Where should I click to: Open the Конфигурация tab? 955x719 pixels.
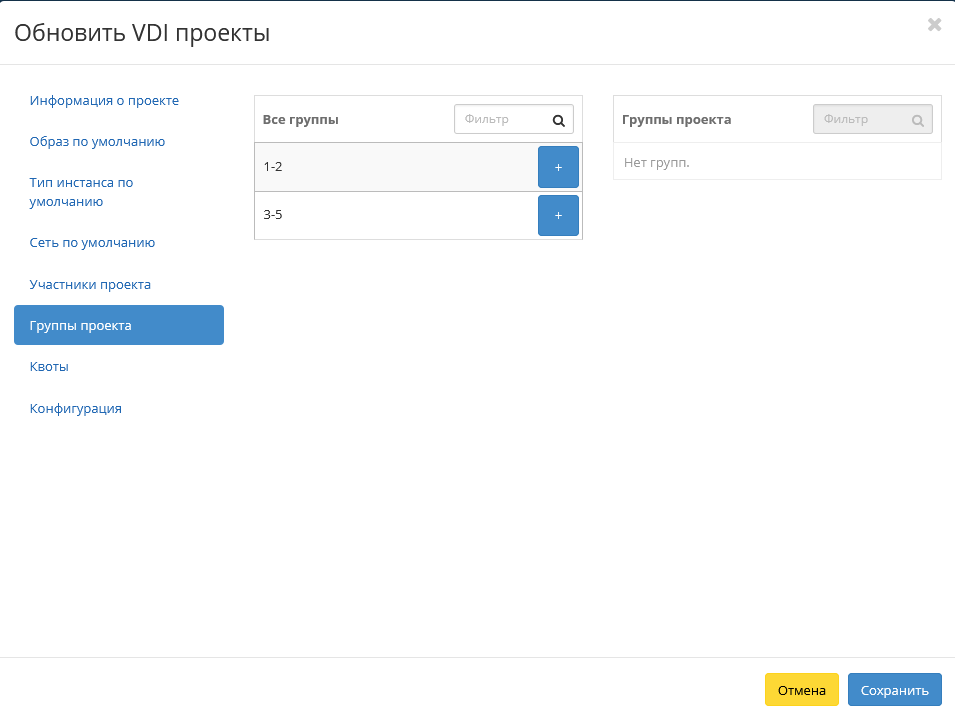[75, 408]
